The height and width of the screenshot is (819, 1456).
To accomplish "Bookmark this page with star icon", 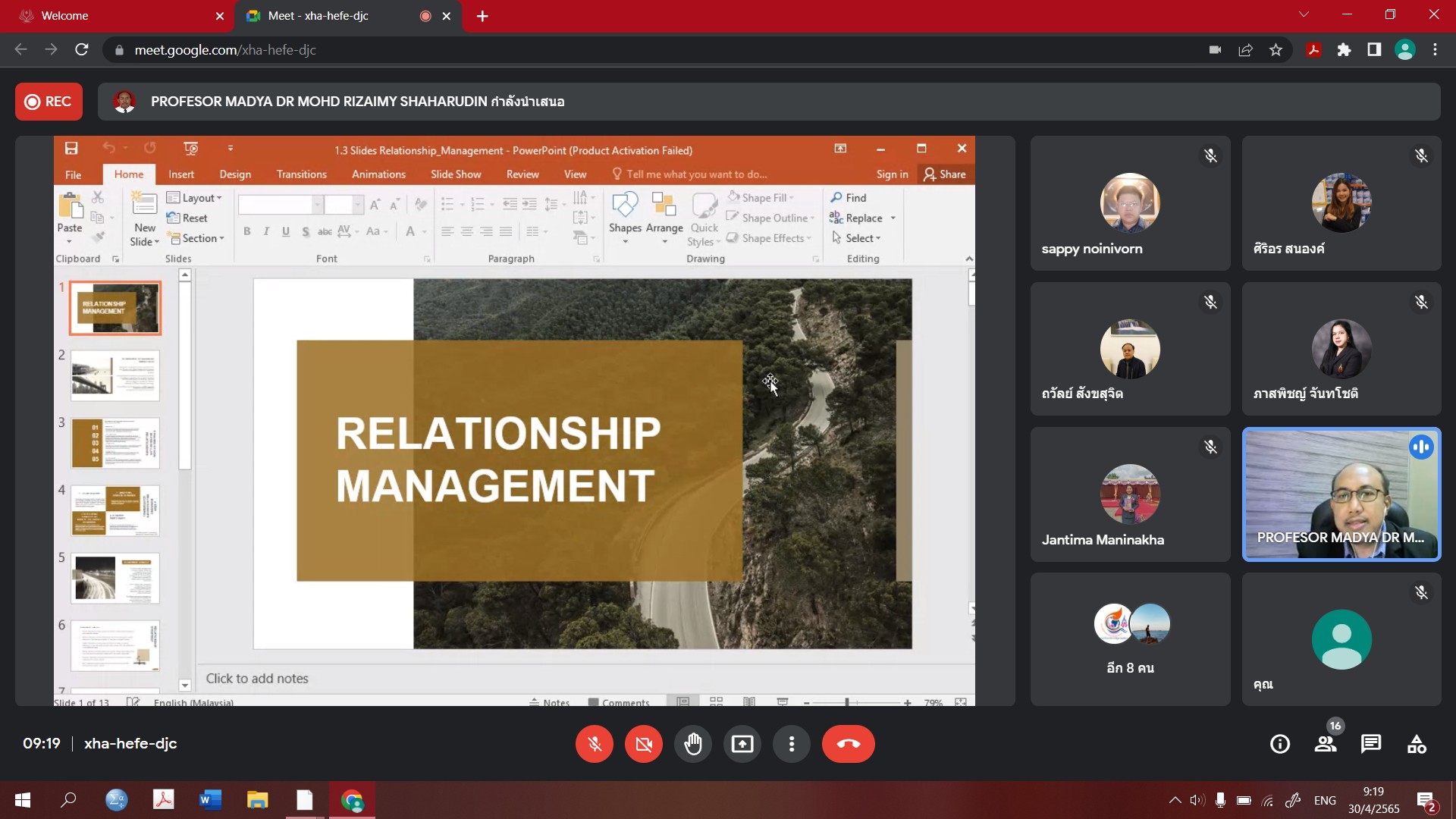I will 1276,50.
